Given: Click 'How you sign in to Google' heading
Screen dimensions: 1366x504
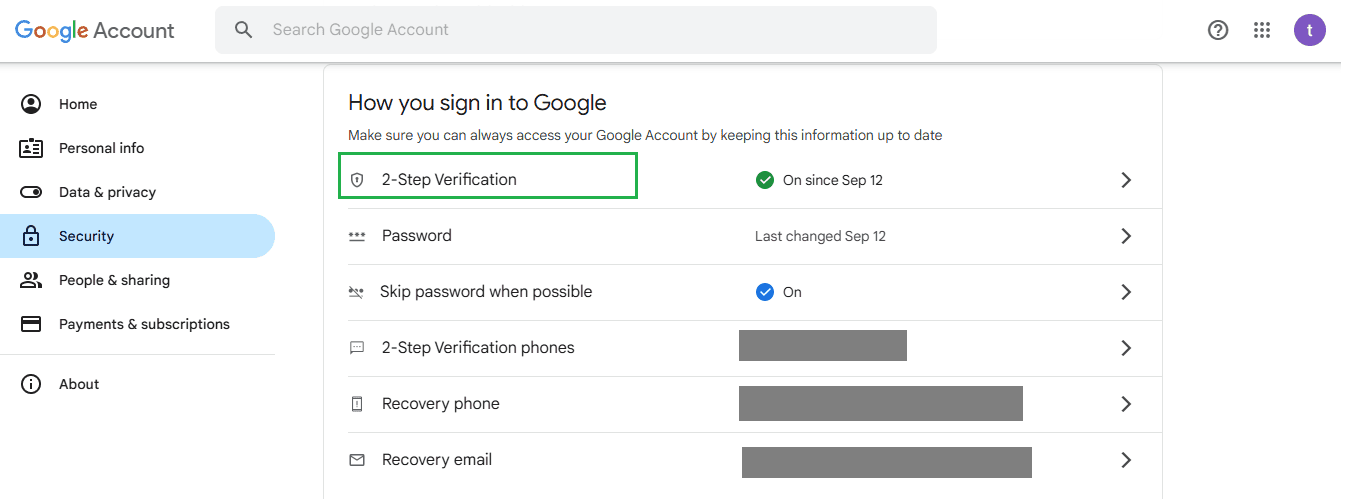Looking at the screenshot, I should 477,103.
